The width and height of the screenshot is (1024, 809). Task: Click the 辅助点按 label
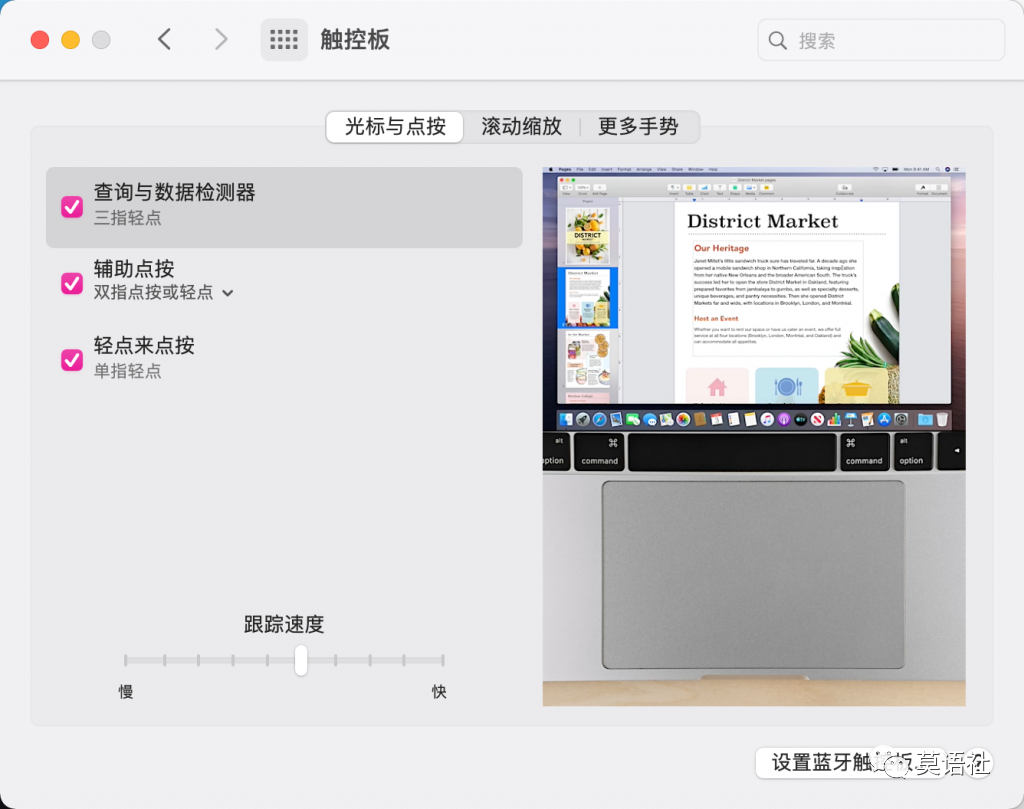coord(134,268)
